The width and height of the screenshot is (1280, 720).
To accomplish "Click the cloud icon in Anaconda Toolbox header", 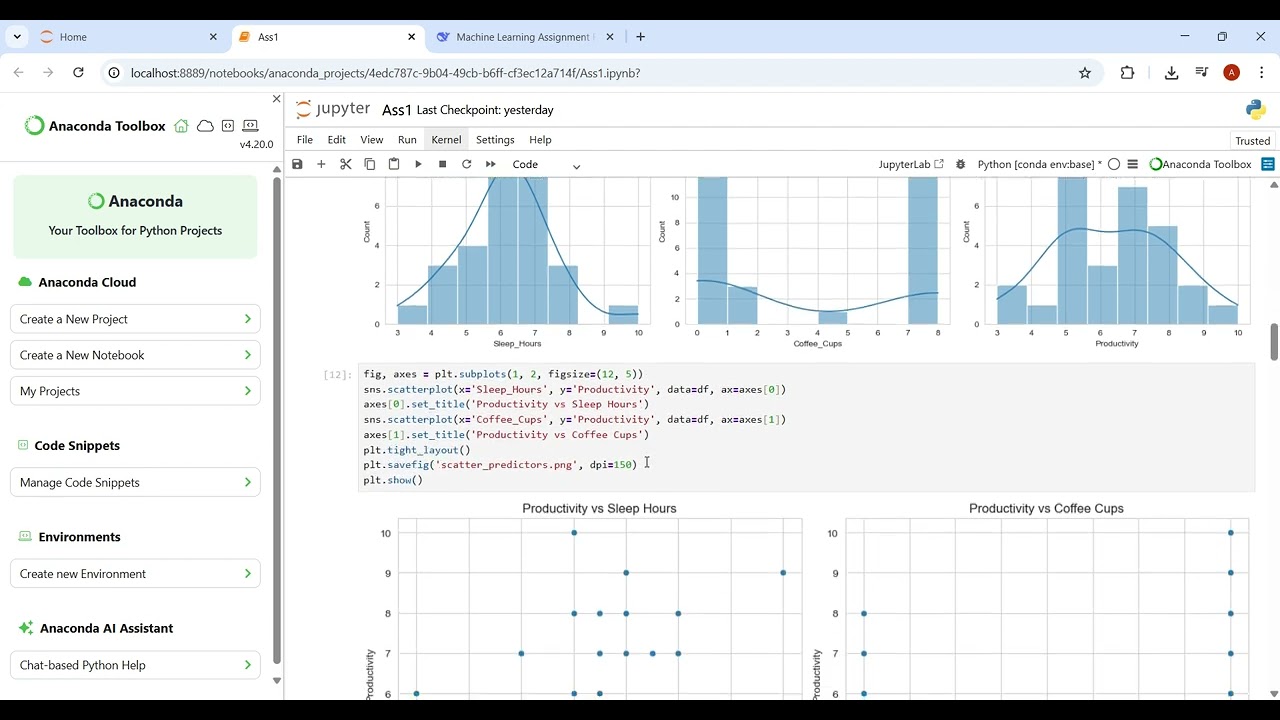I will tap(205, 126).
